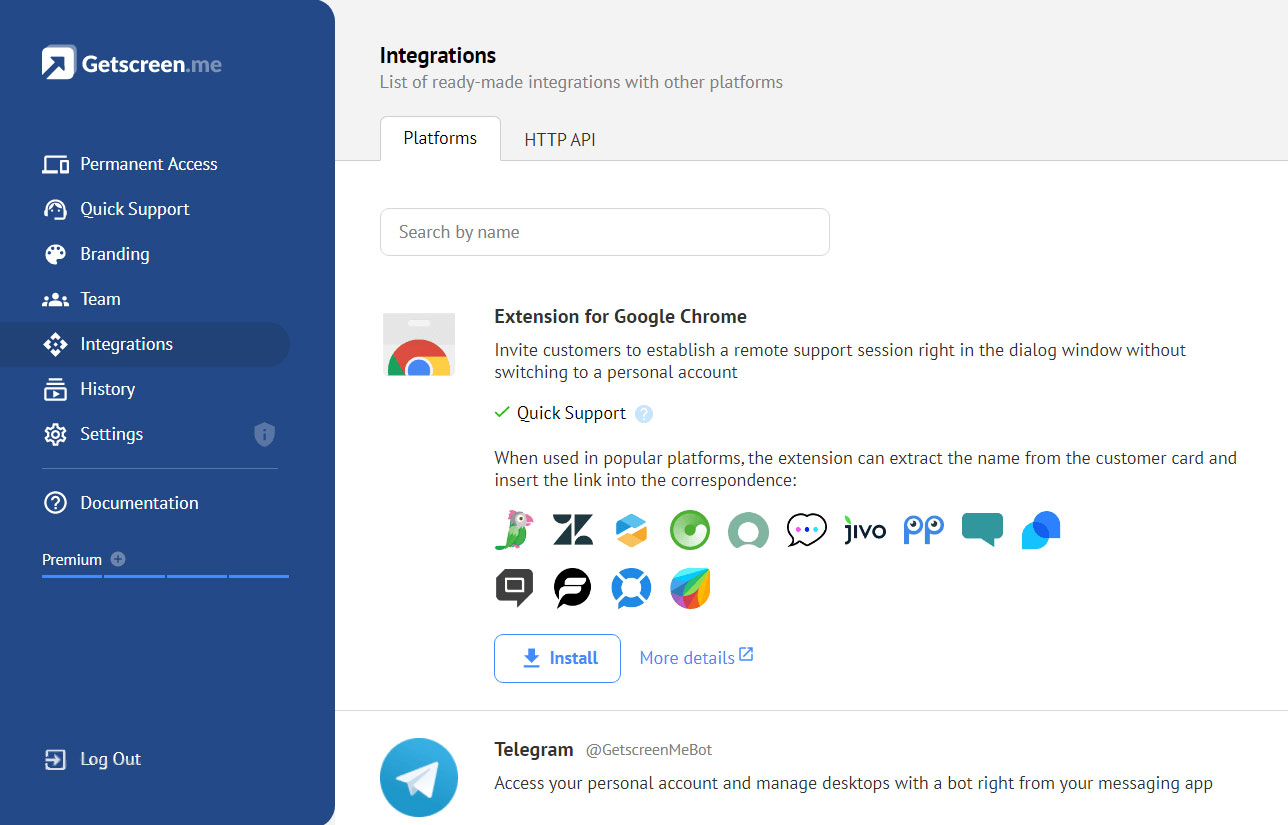Click the help icon next to Quick Support

click(644, 414)
